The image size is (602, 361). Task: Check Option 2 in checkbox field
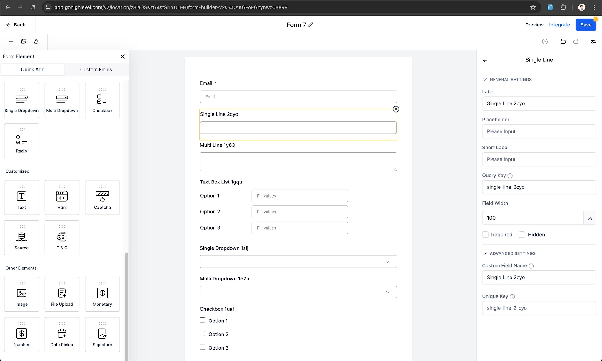click(203, 334)
